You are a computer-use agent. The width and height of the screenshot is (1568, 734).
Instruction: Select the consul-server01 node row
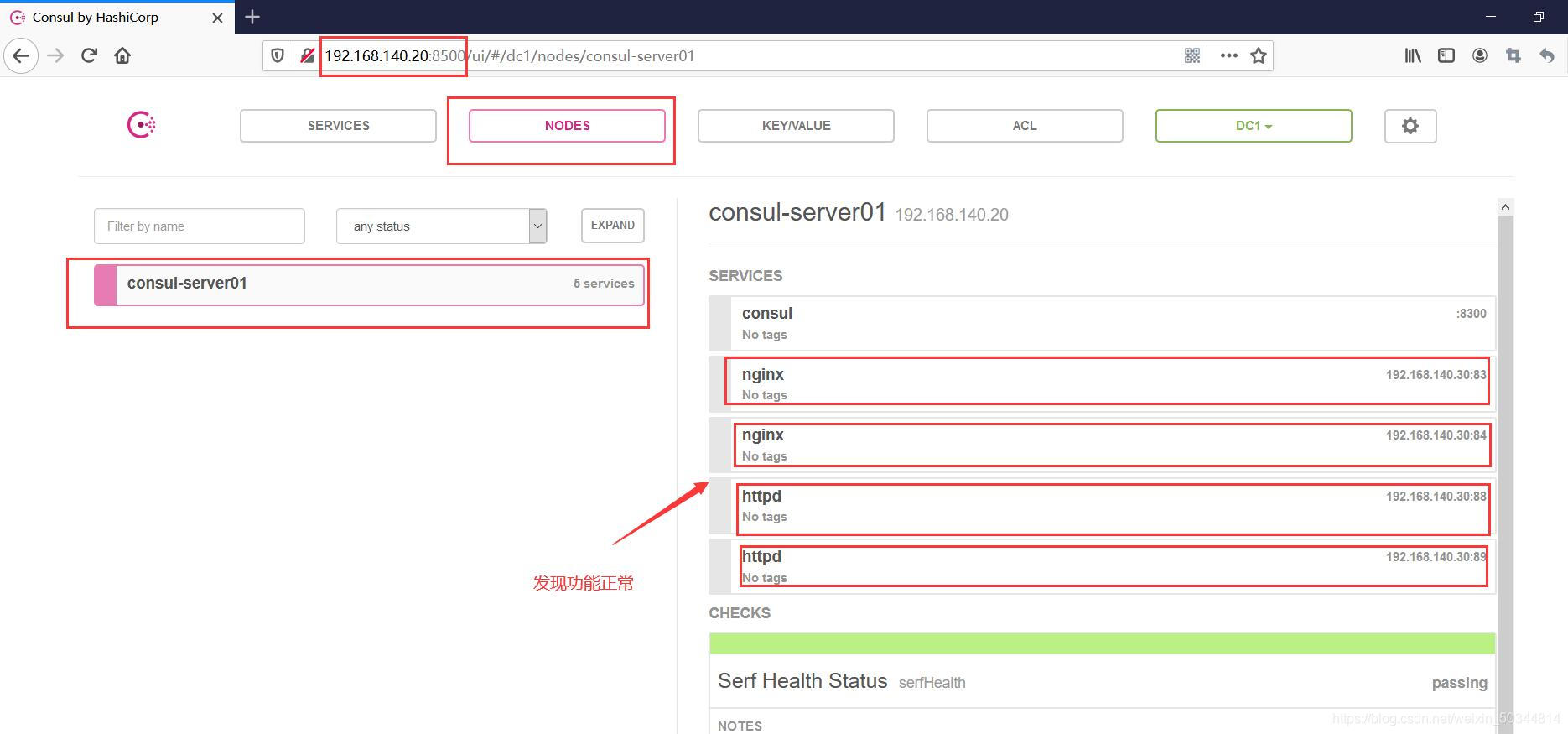tap(369, 284)
